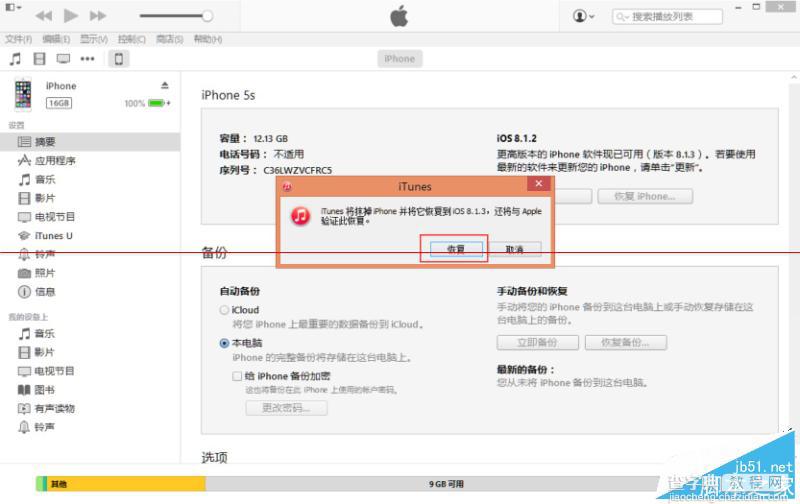Switch to the TV shows library icon
800x504 pixels.
63,59
